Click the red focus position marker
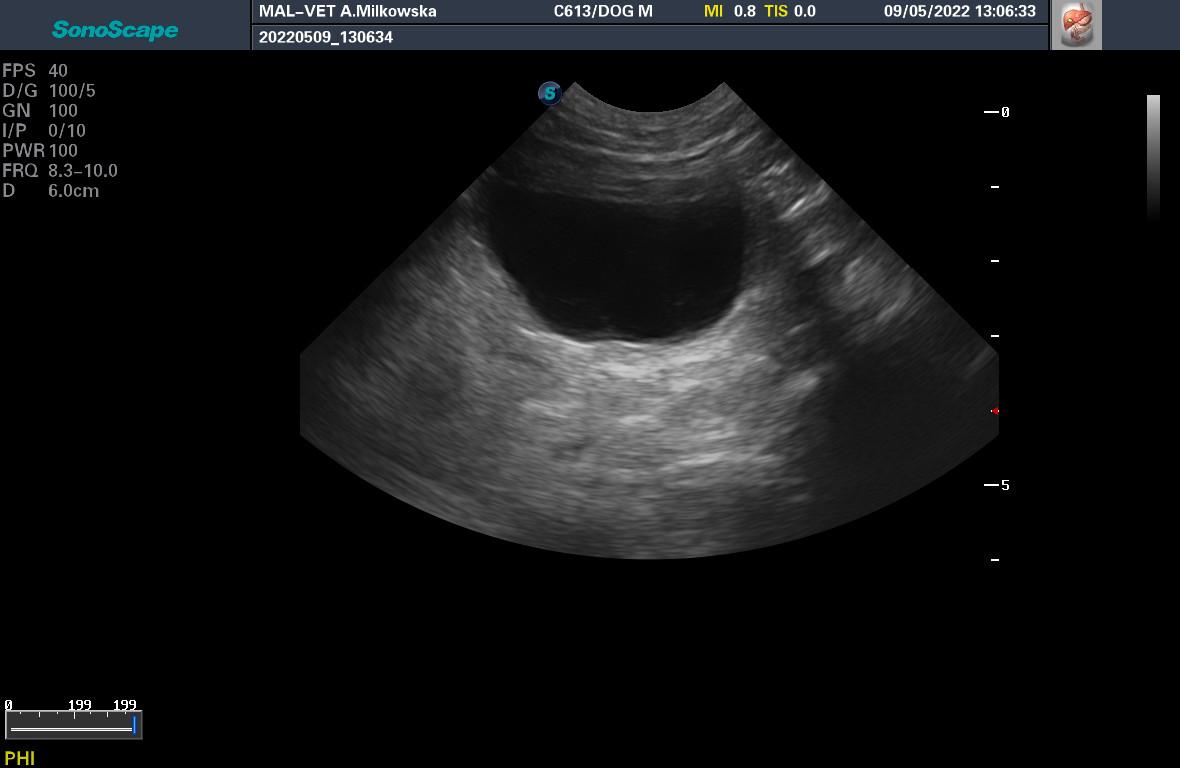The height and width of the screenshot is (768, 1180). pyautogui.click(x=994, y=411)
